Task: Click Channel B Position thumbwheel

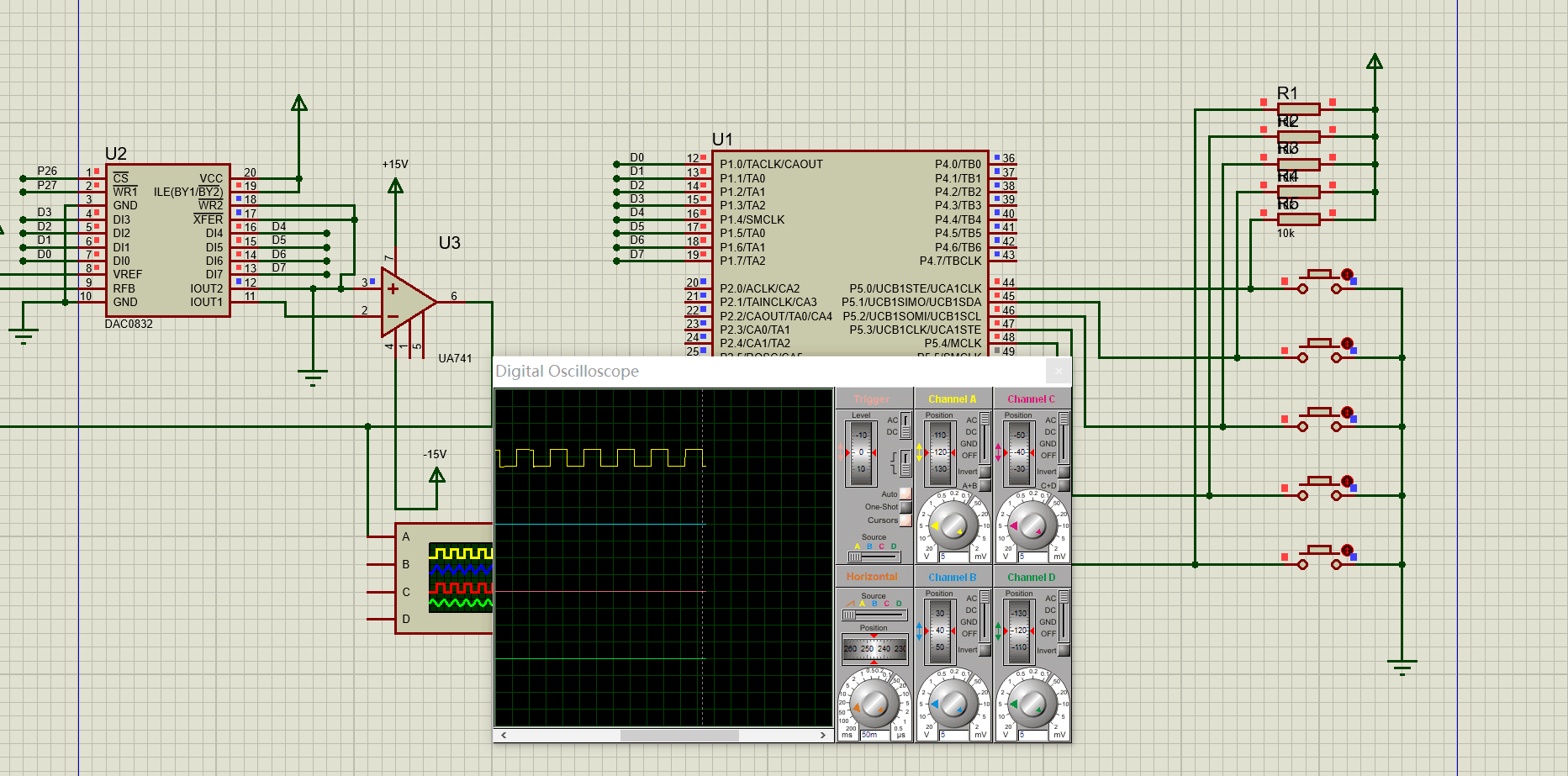Action: 940,632
